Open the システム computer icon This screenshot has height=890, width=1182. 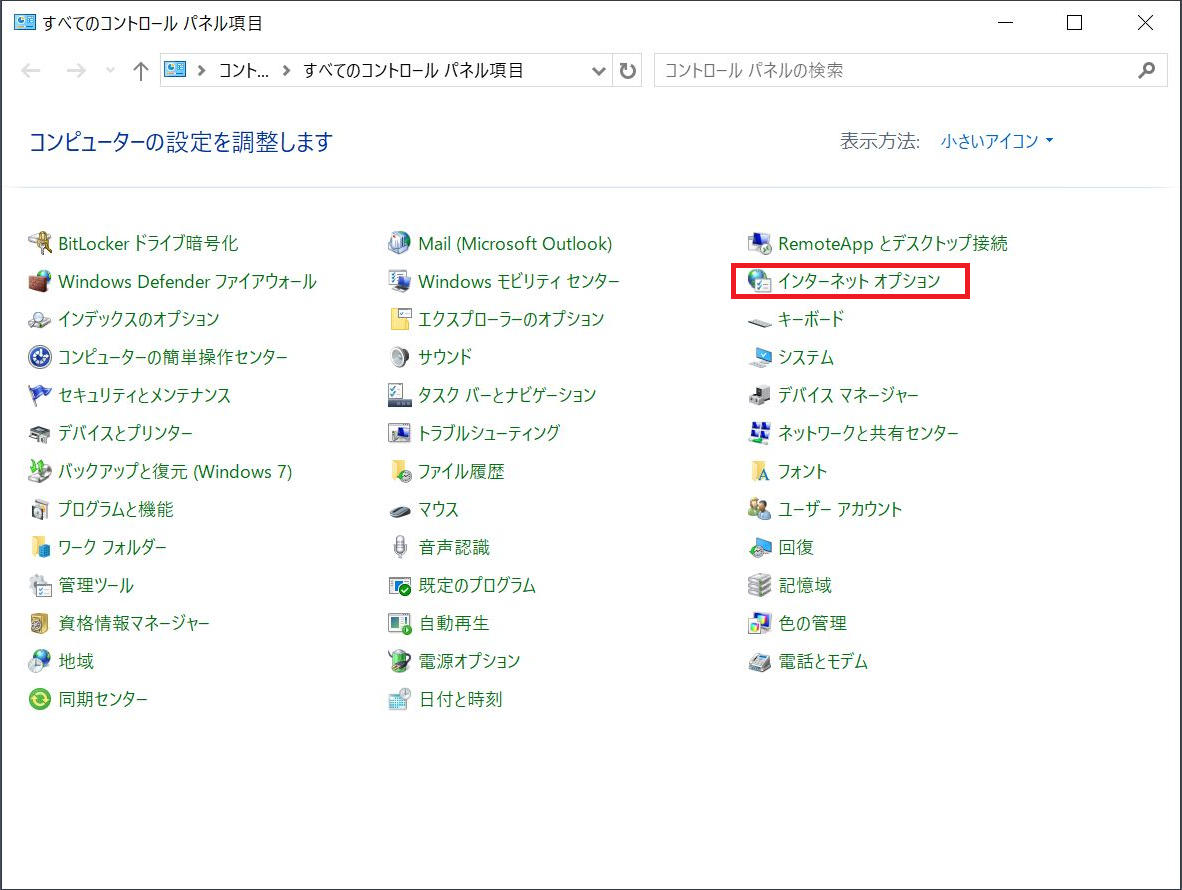(x=760, y=357)
